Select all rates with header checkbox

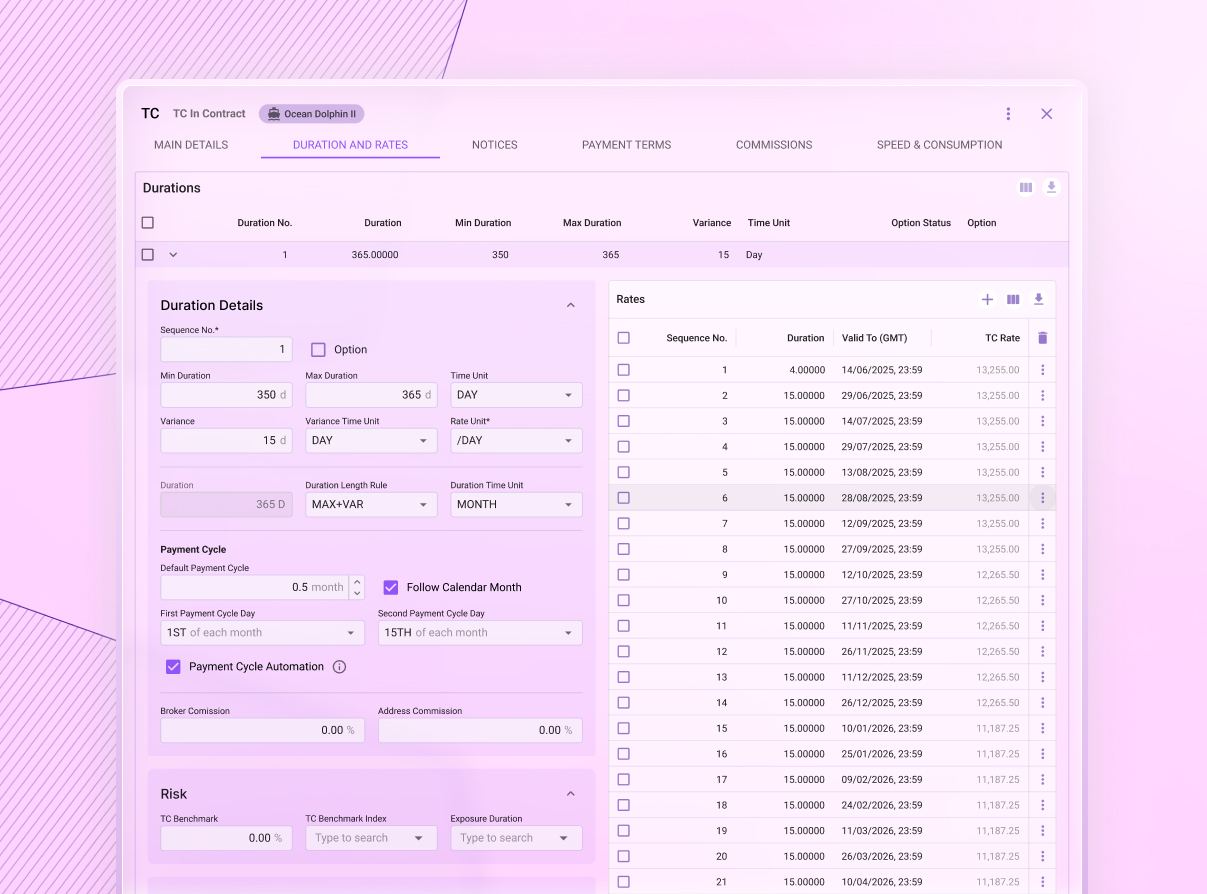(x=624, y=338)
